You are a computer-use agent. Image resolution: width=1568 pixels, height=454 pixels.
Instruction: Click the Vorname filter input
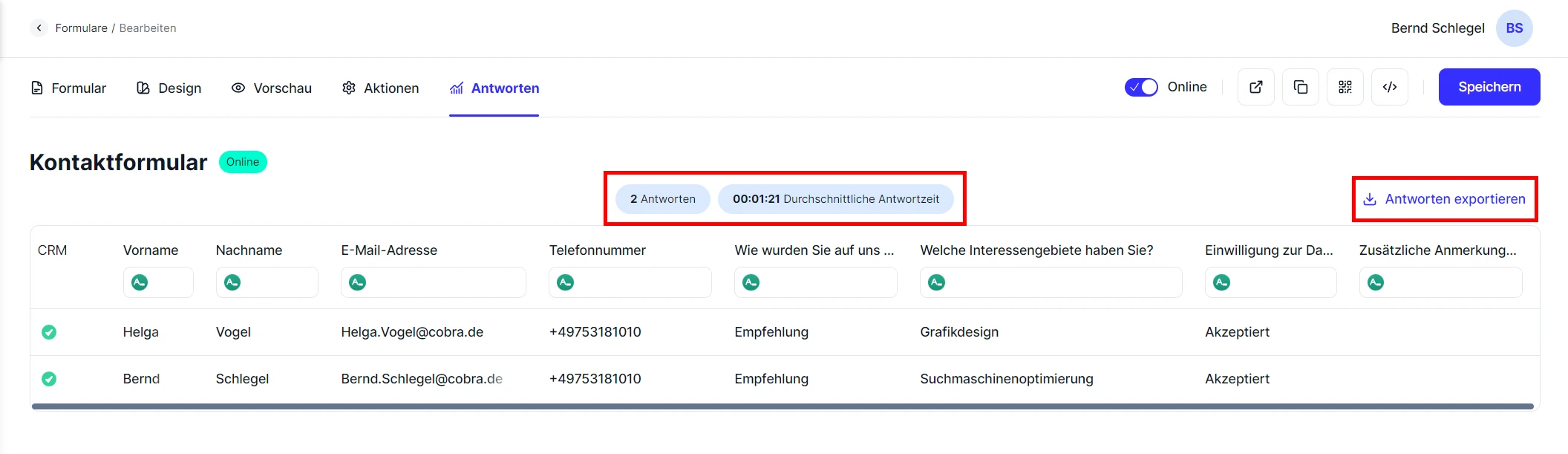point(158,282)
